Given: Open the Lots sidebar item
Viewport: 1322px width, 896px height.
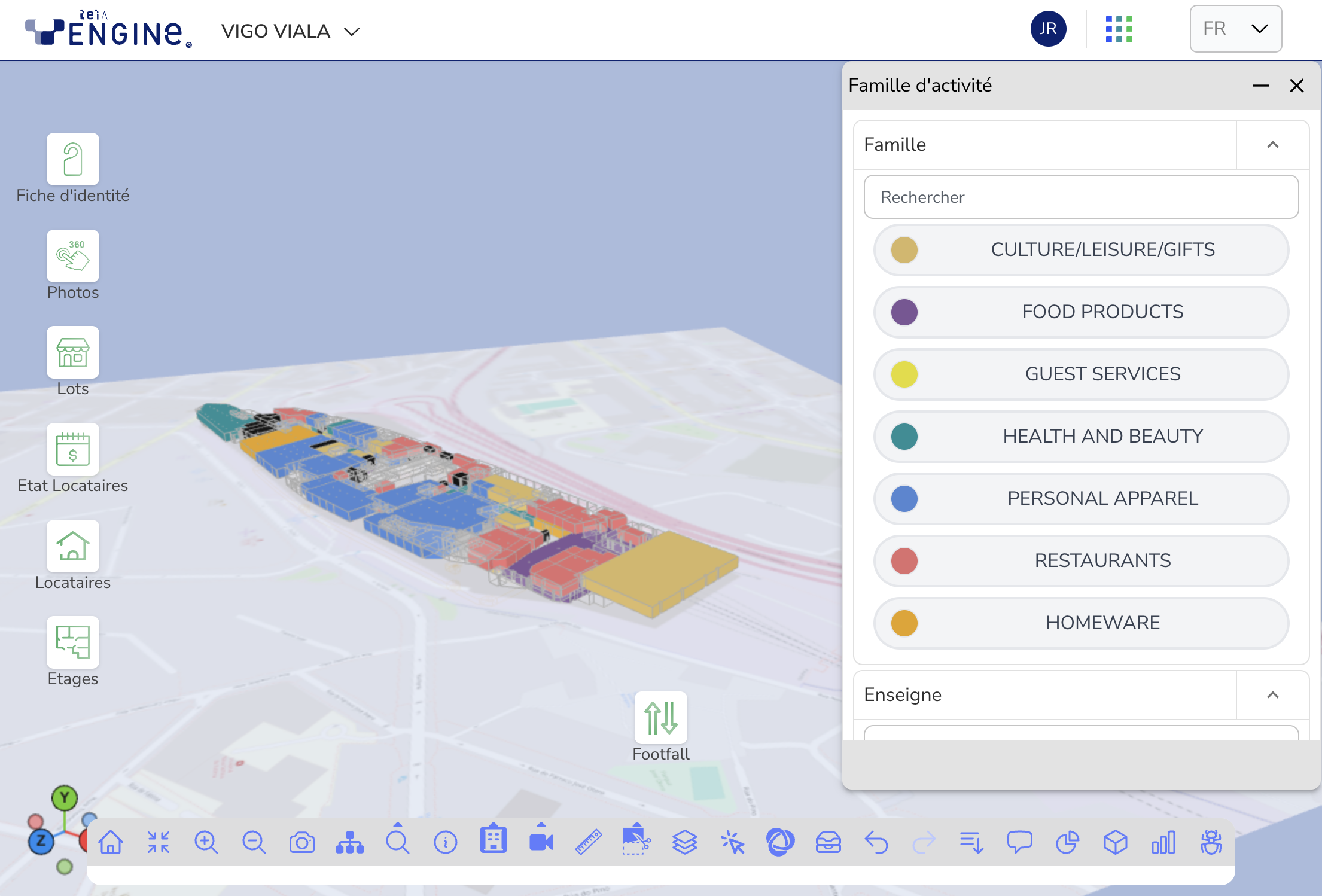Looking at the screenshot, I should click(x=72, y=353).
